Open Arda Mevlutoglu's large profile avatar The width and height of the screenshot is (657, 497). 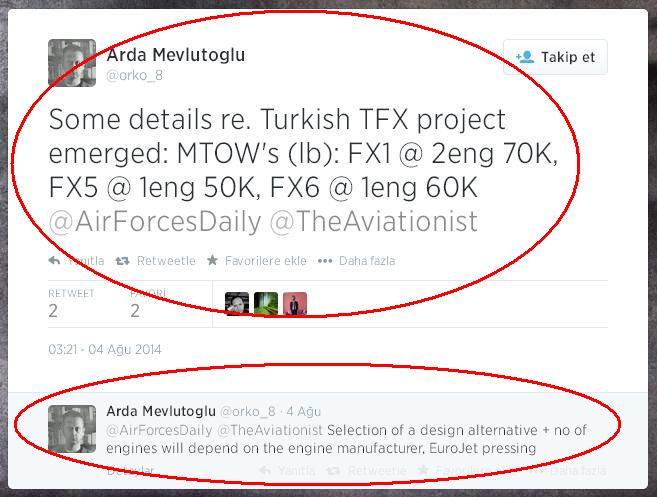point(72,63)
